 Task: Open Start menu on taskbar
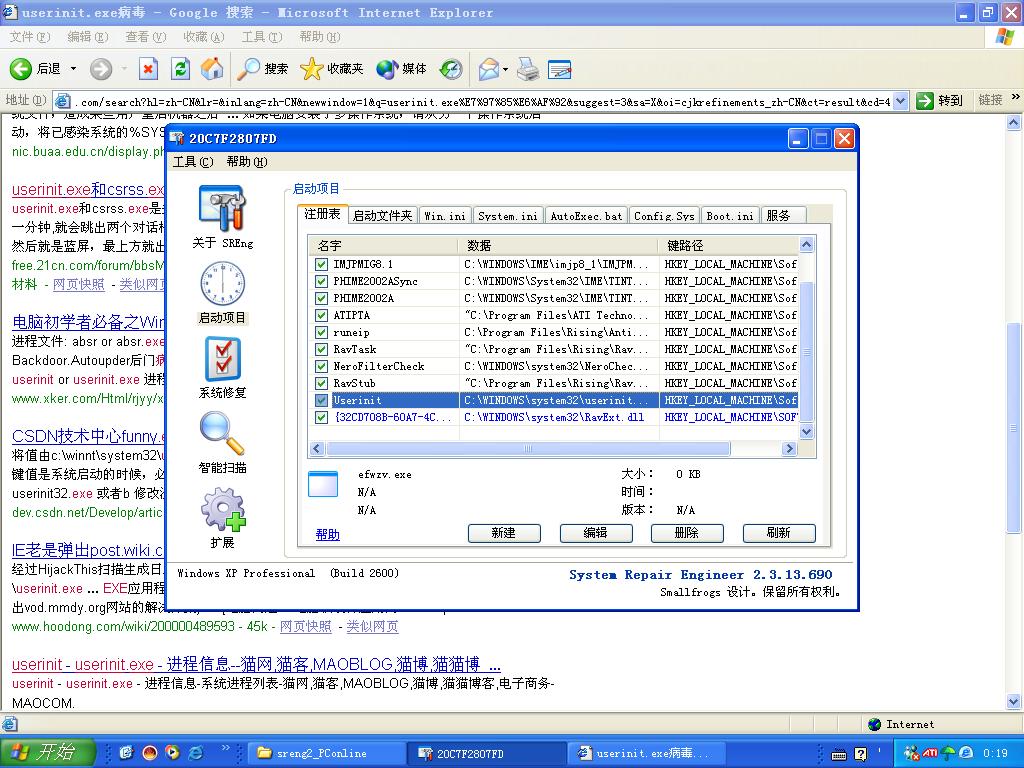(47, 752)
